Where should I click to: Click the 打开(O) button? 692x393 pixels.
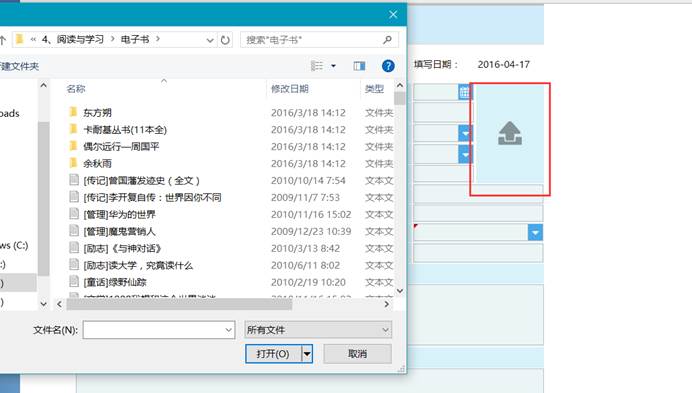pyautogui.click(x=273, y=354)
